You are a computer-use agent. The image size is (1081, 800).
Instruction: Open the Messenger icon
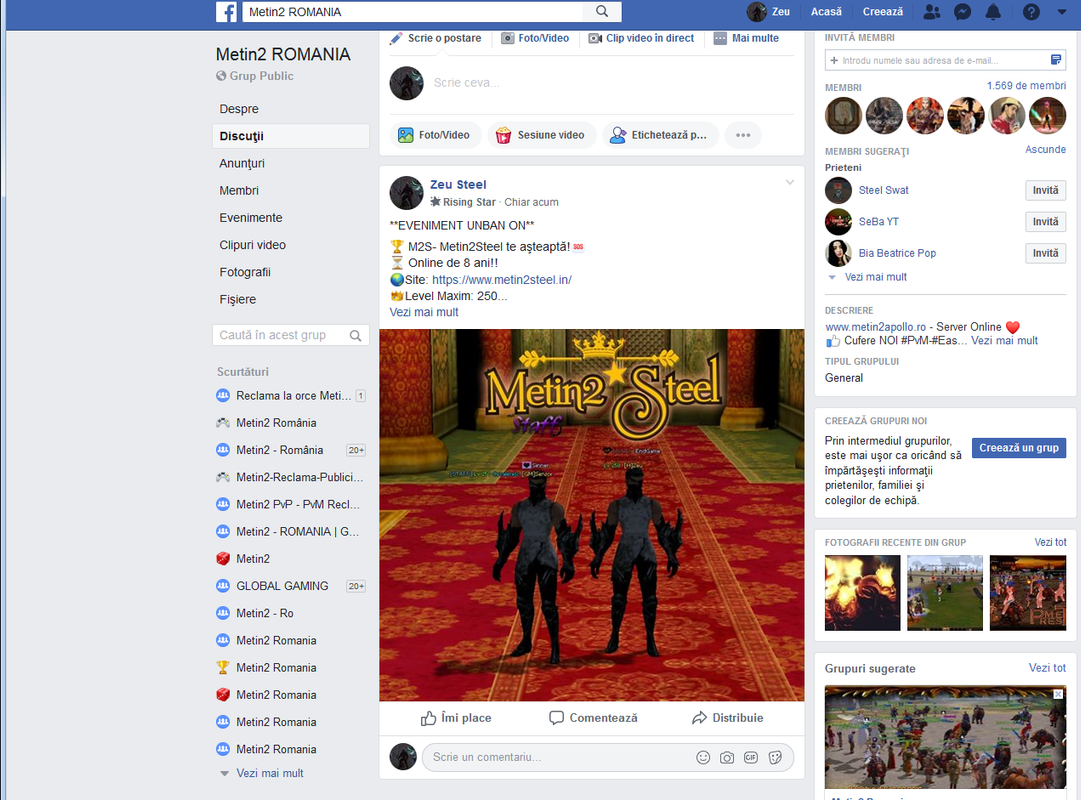click(x=962, y=12)
